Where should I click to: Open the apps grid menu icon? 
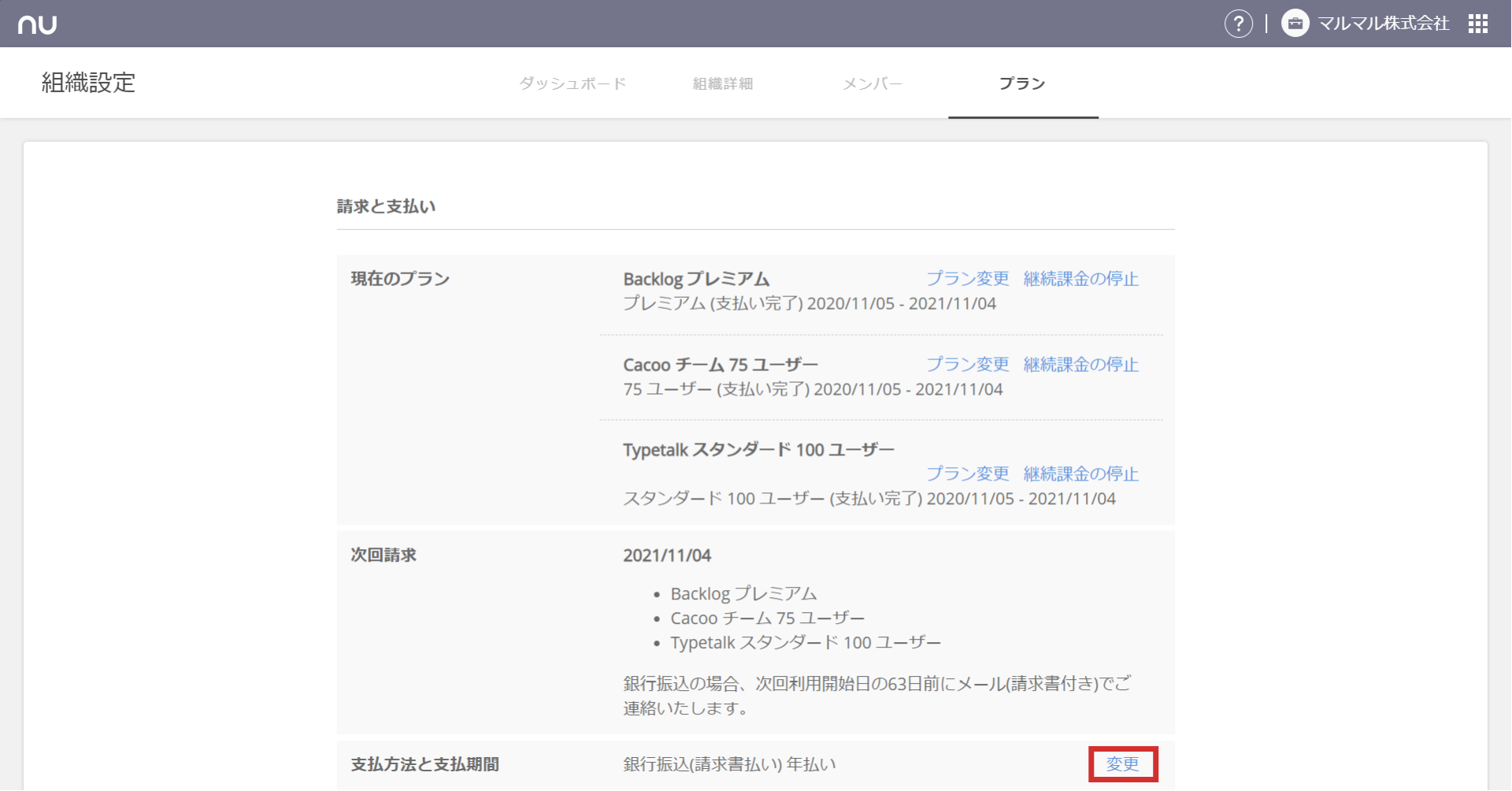[1478, 24]
